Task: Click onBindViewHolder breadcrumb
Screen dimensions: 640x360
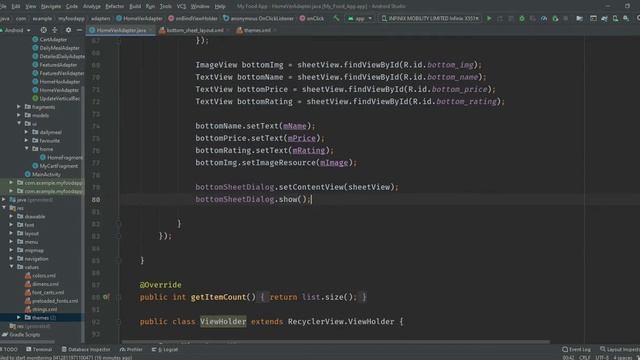Action: click(x=193, y=18)
